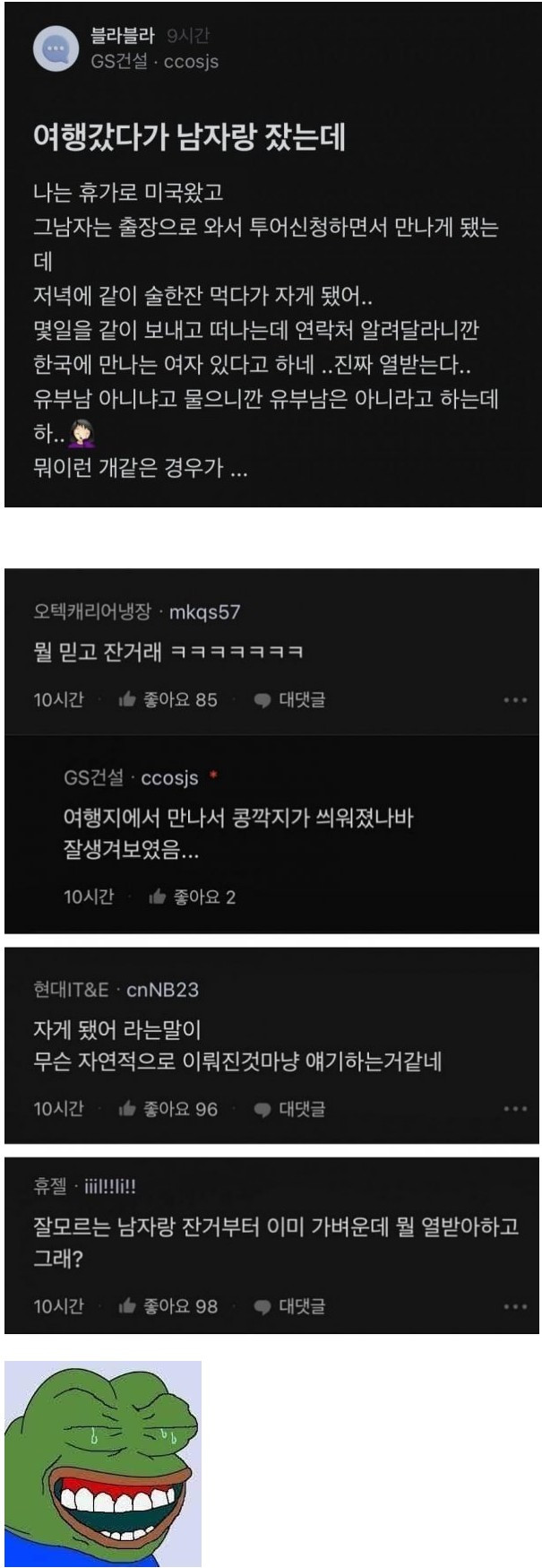
Task: Click the laughing Pepe frog image
Action: coord(103,1463)
